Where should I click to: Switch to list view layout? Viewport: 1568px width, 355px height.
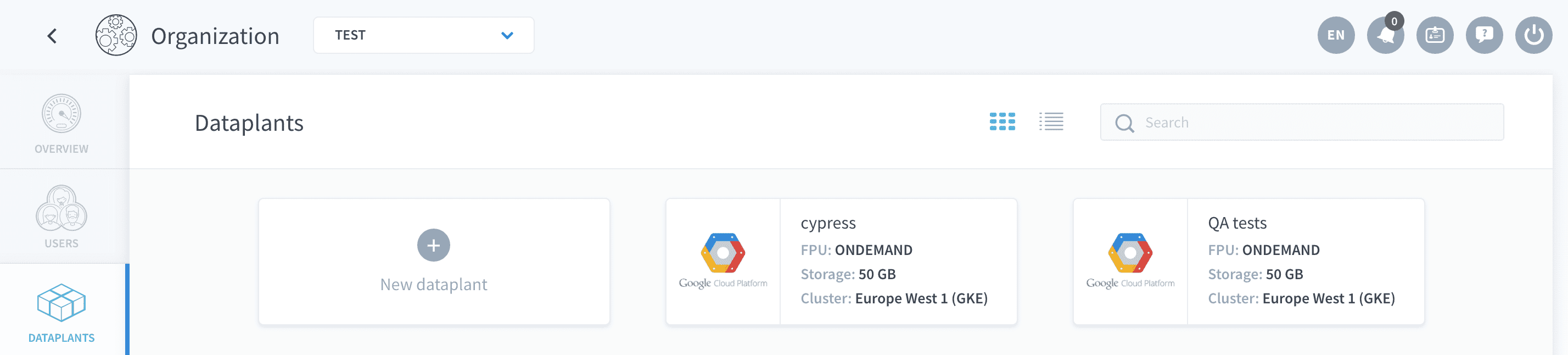pos(1051,122)
